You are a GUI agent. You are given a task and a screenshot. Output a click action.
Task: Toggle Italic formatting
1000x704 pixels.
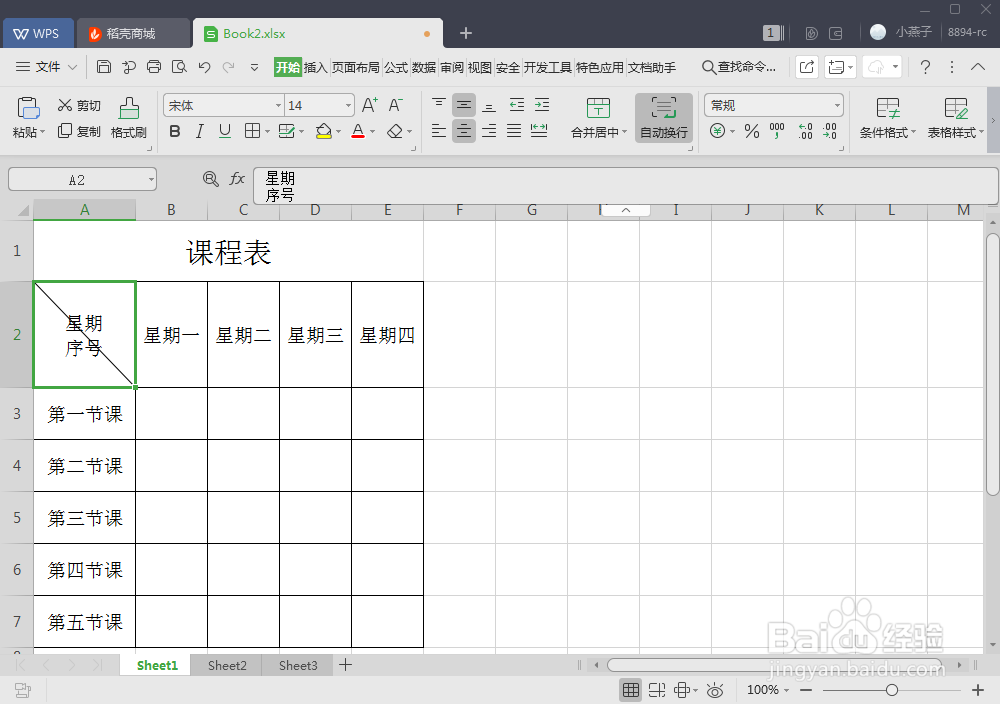click(200, 131)
